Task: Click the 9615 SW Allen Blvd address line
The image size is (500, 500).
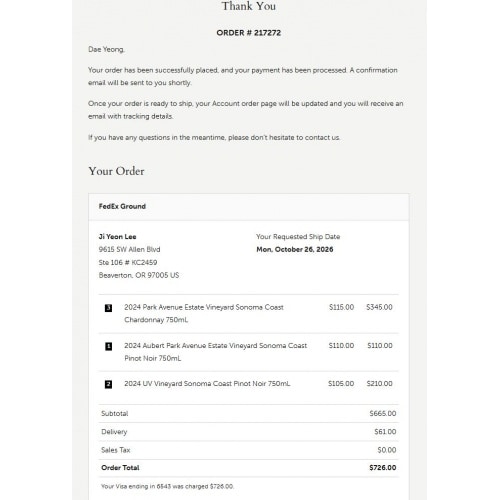Action: point(129,249)
